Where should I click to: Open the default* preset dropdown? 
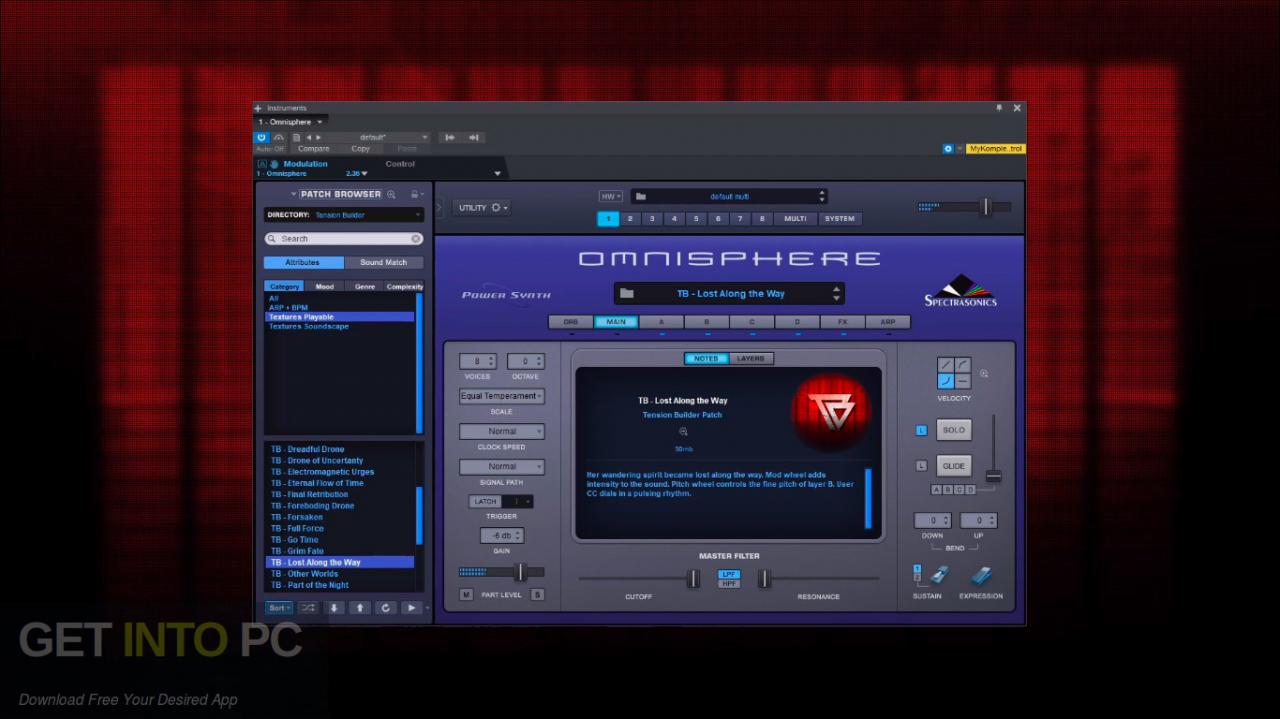click(x=377, y=137)
